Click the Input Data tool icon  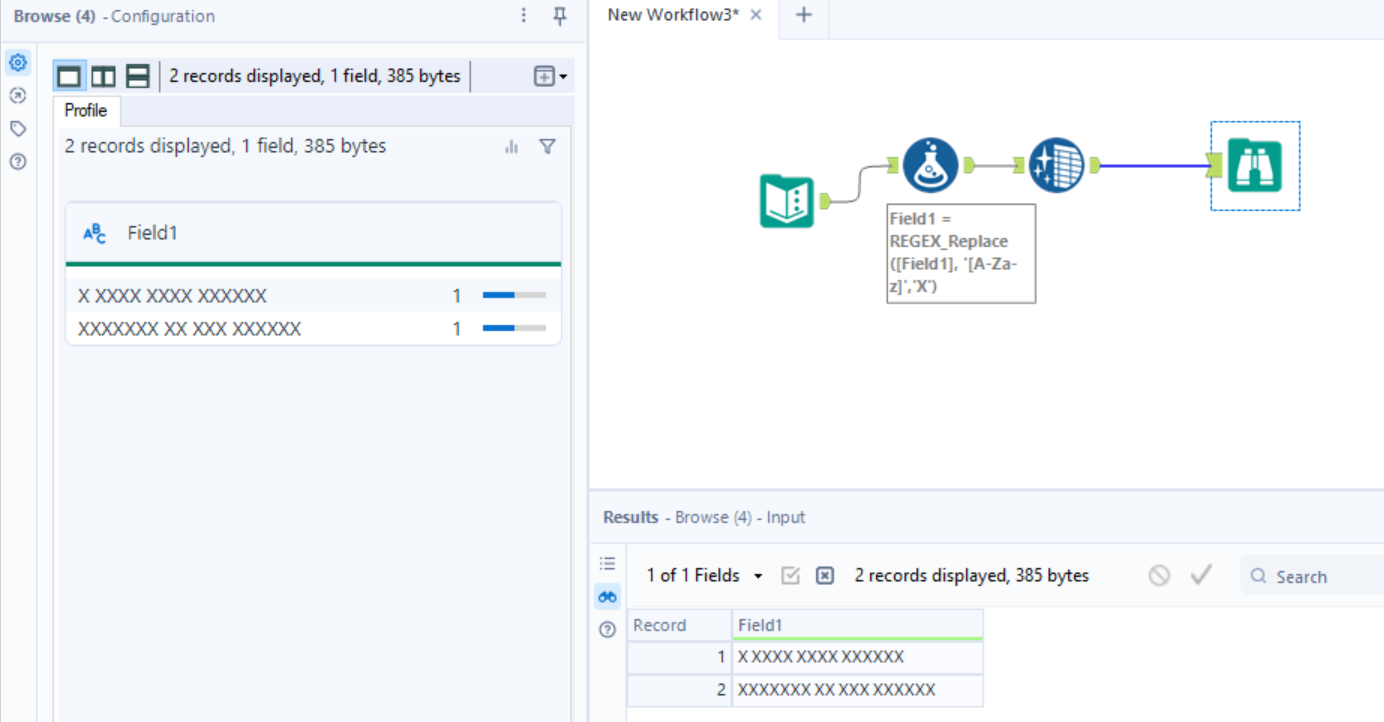(787, 200)
